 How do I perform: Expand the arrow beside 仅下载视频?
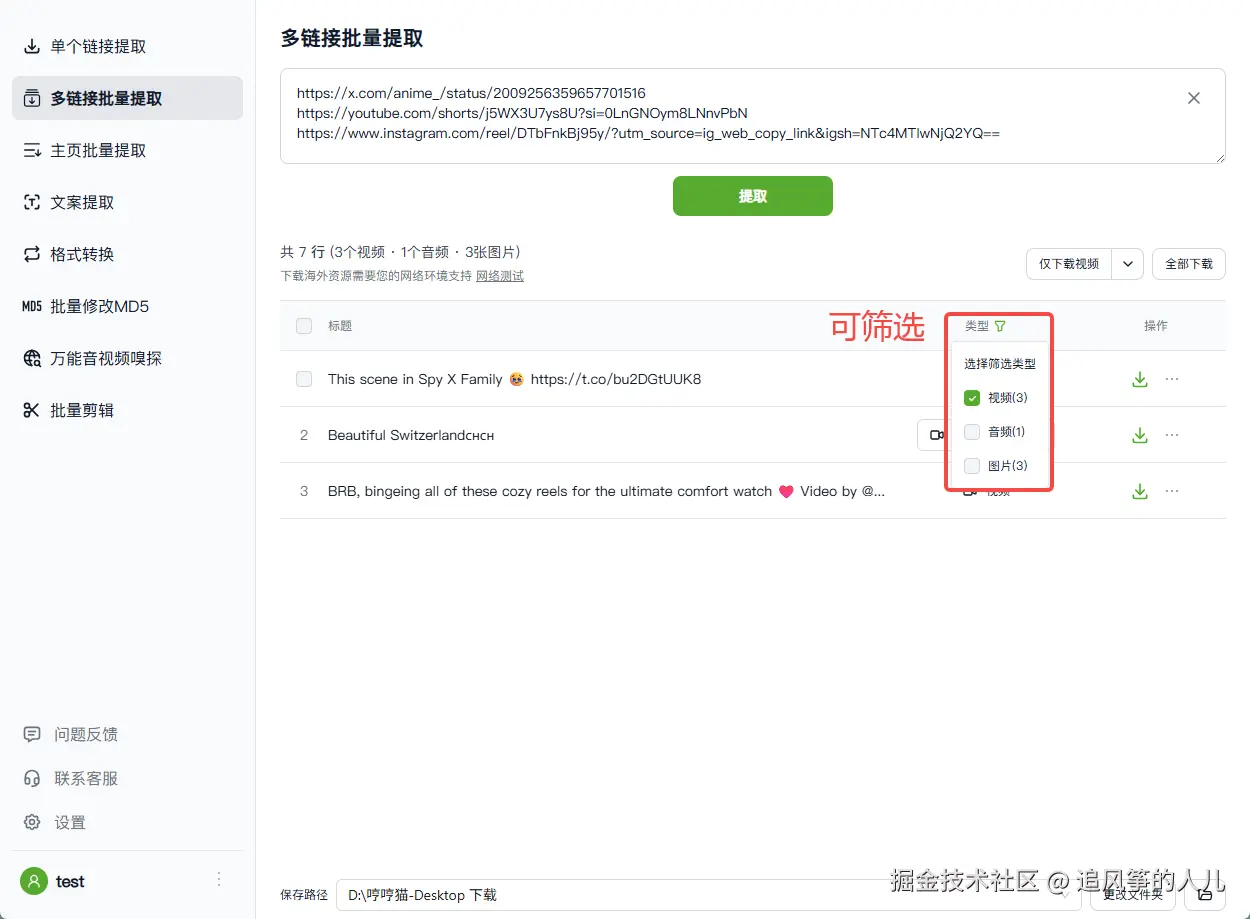pos(1127,264)
